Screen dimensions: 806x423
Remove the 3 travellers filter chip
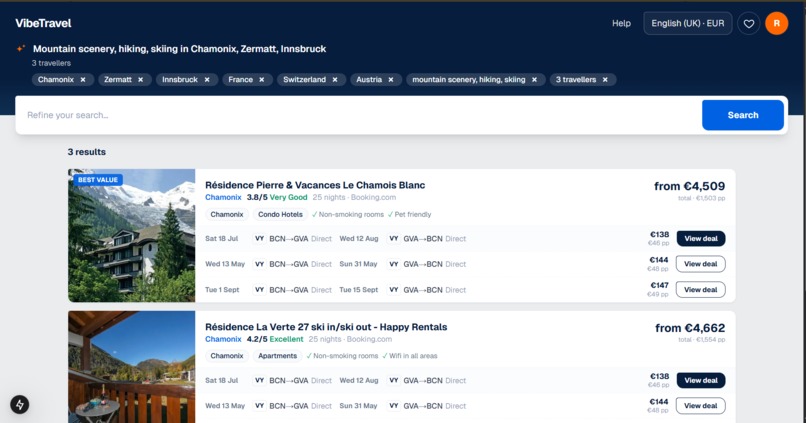click(x=605, y=80)
